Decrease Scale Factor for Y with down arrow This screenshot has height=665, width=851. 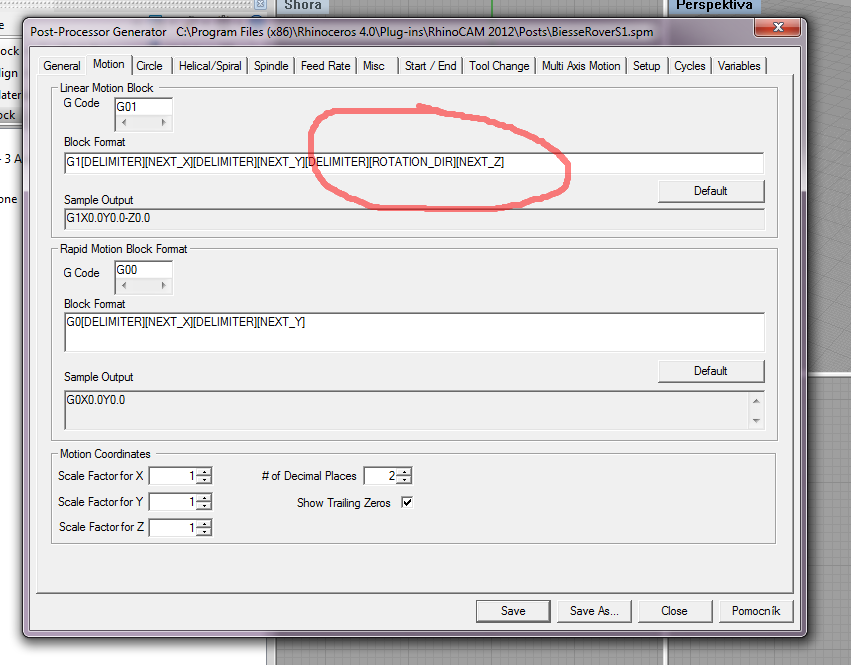(204, 506)
